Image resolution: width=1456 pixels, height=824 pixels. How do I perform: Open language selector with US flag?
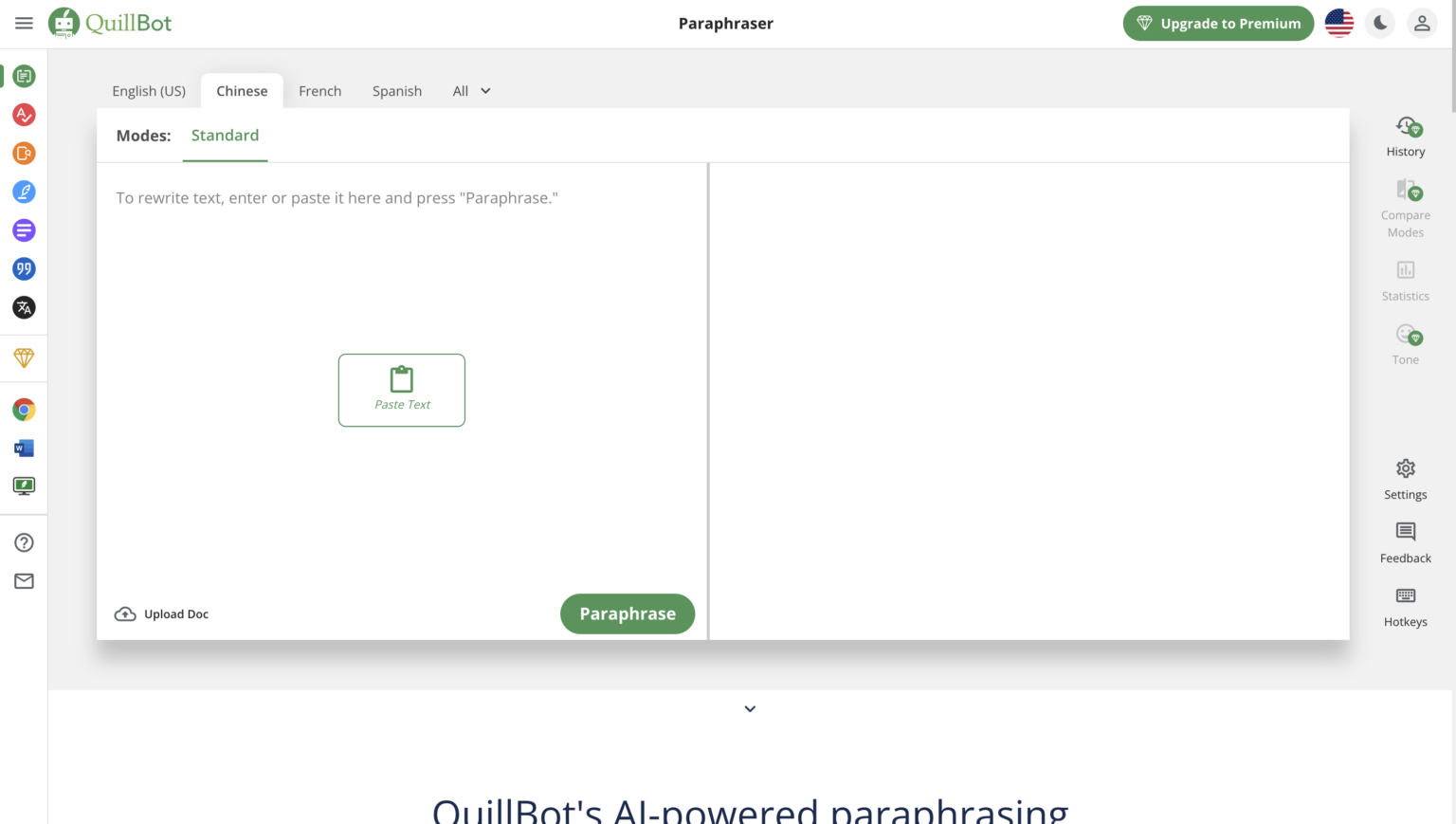pyautogui.click(x=1338, y=24)
